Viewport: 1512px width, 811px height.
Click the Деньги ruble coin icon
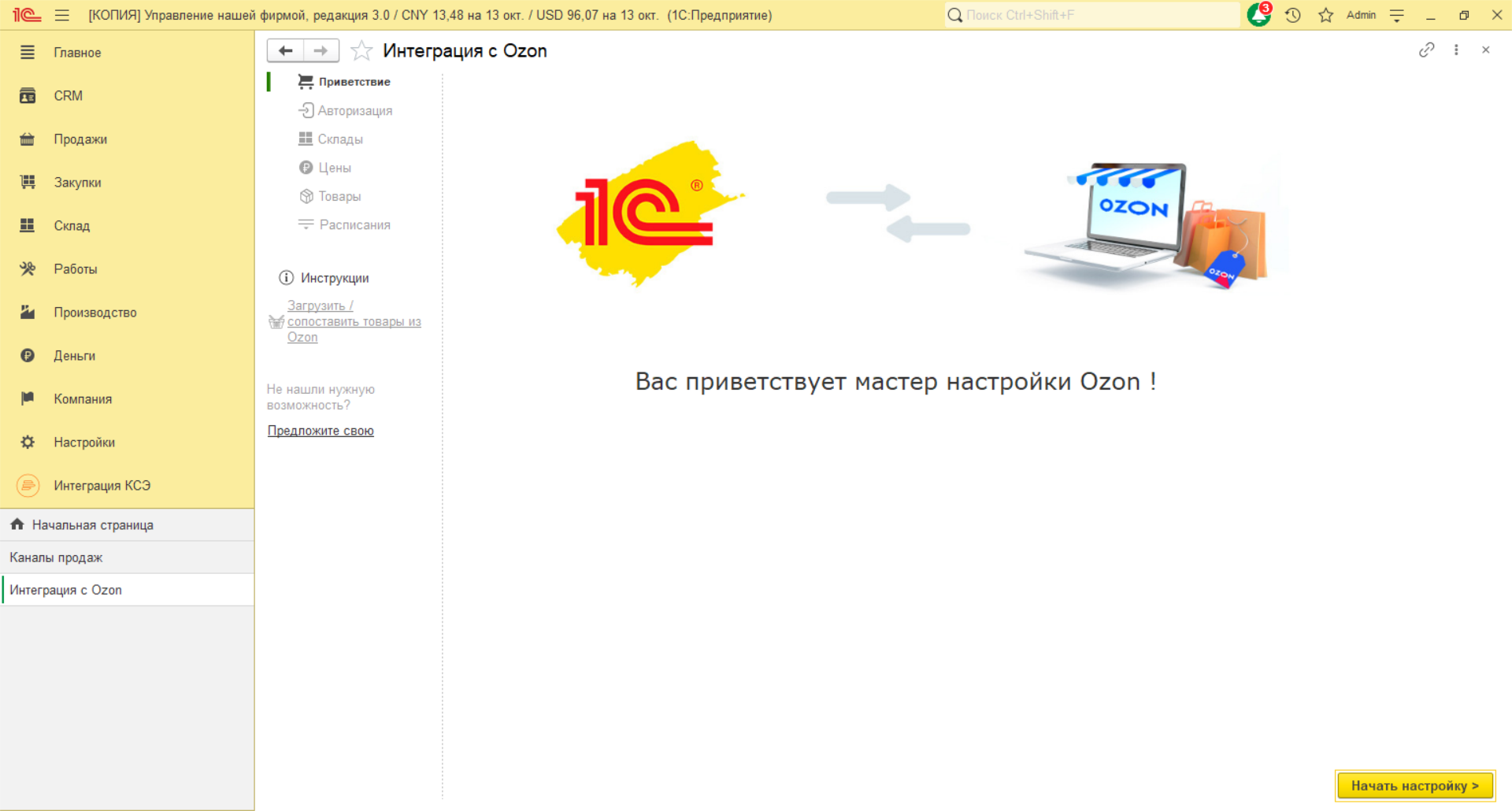click(x=28, y=356)
